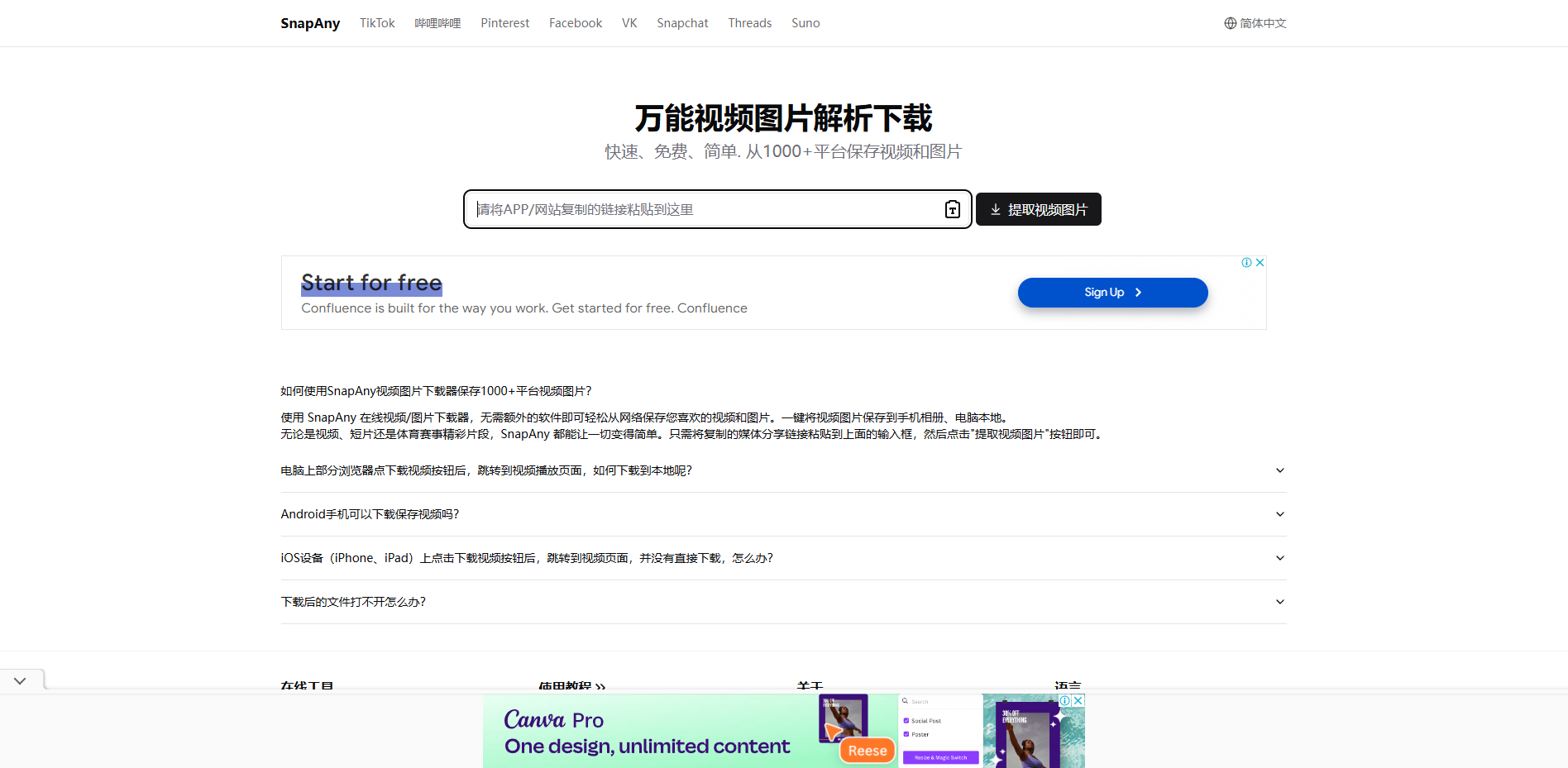
Task: Go to the Pinterest downloader
Action: click(504, 23)
